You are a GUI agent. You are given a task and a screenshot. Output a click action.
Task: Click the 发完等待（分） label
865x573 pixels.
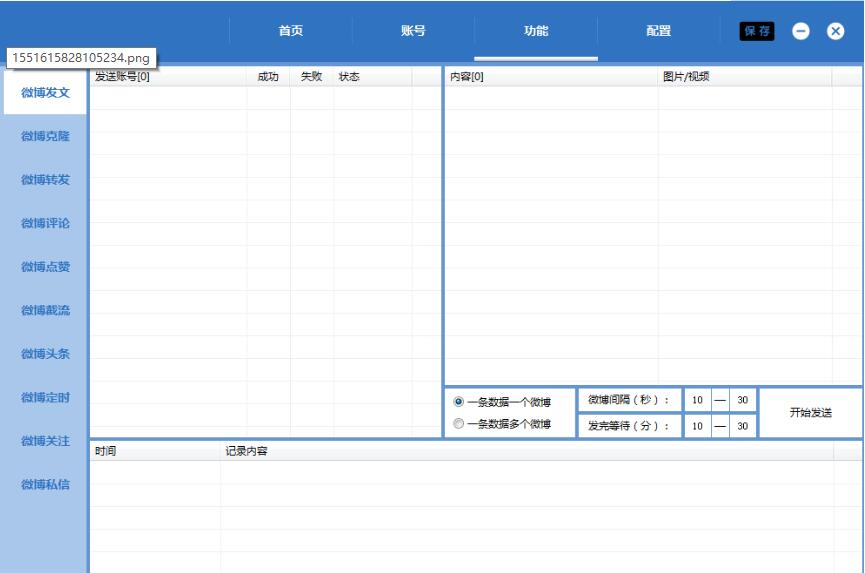click(x=629, y=426)
